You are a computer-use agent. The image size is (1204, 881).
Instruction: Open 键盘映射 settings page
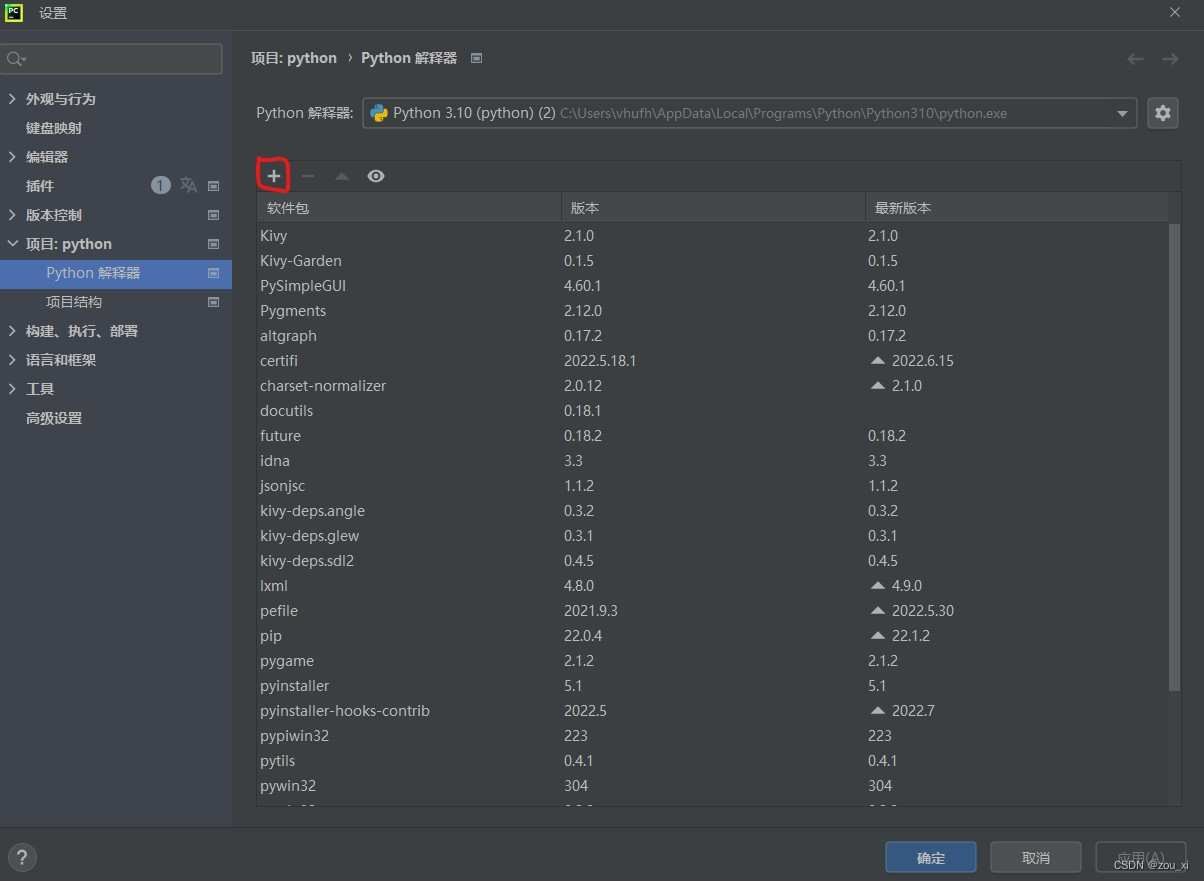pyautogui.click(x=54, y=128)
